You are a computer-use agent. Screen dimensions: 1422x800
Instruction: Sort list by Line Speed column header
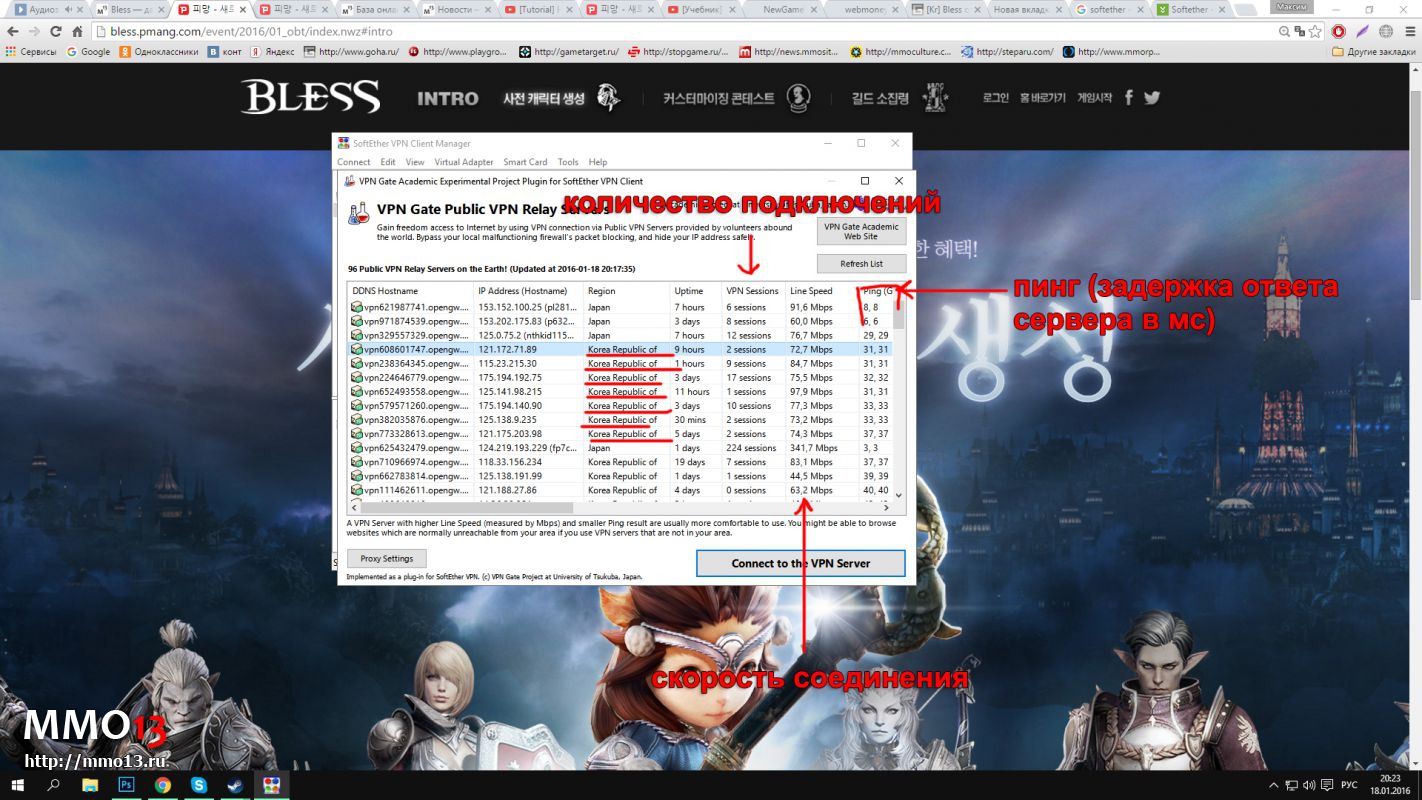click(x=821, y=291)
